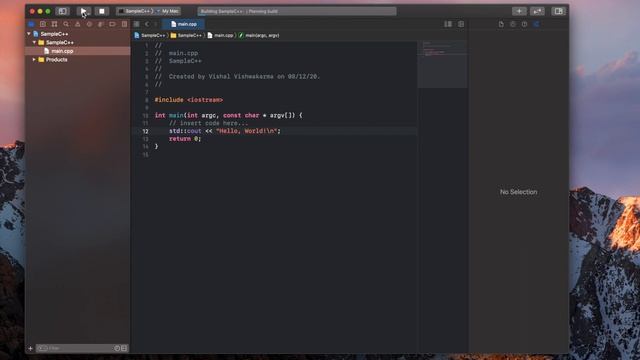Click the "Hello, World!\n" string
The image size is (640, 360).
pos(247,131)
